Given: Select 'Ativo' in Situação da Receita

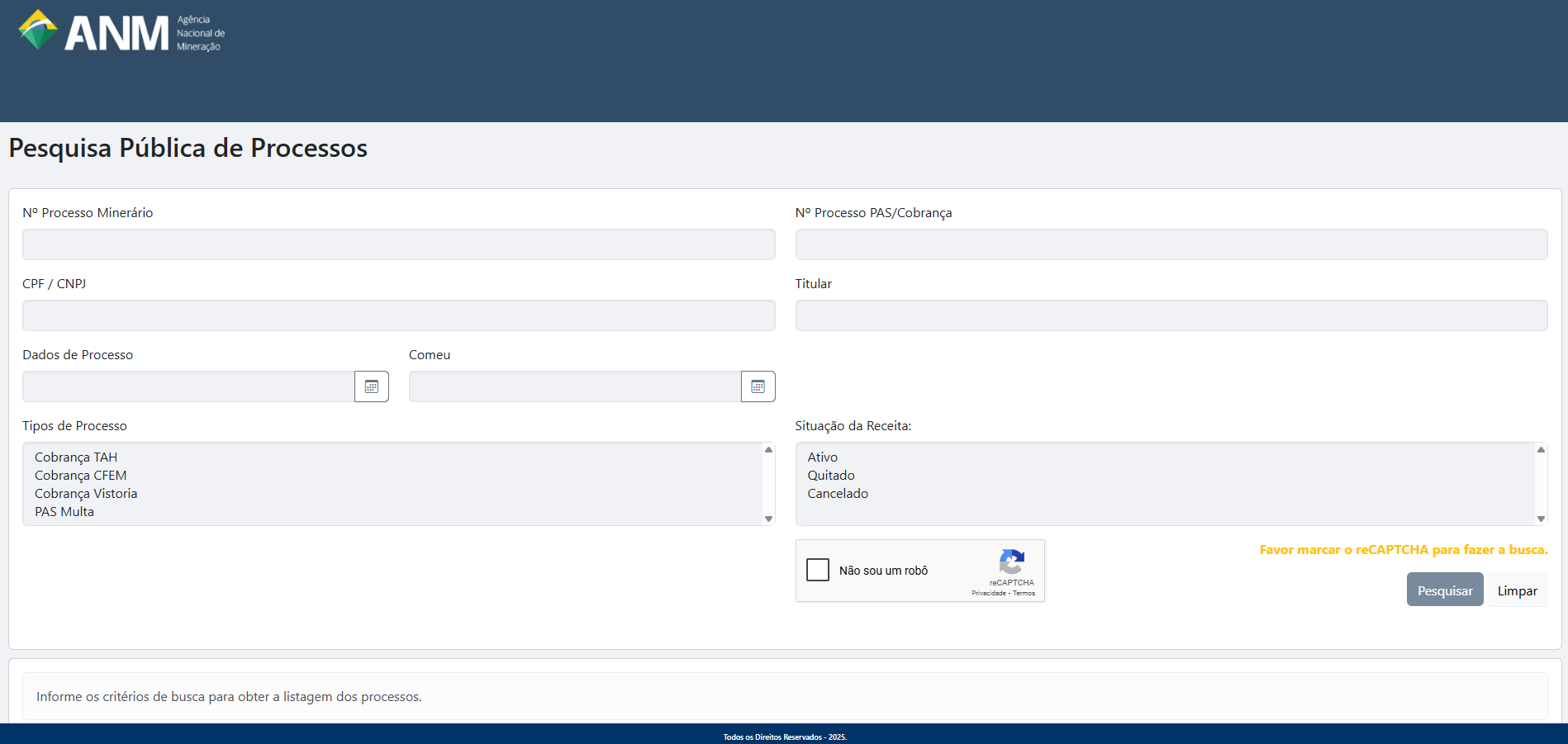Looking at the screenshot, I should (x=823, y=457).
